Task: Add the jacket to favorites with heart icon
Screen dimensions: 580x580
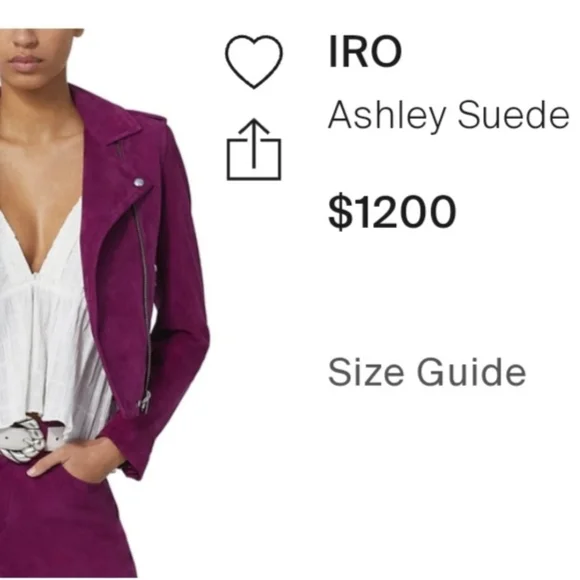Action: (x=254, y=62)
